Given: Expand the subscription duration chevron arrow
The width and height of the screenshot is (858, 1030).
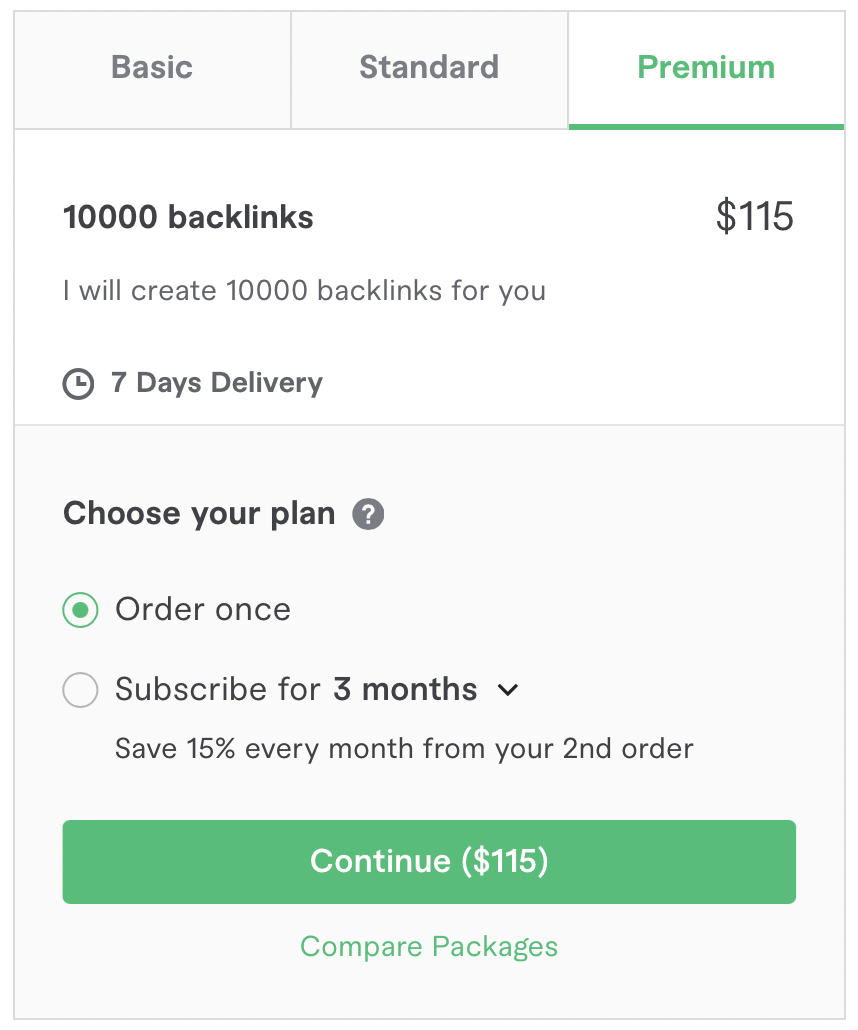Looking at the screenshot, I should [x=508, y=690].
